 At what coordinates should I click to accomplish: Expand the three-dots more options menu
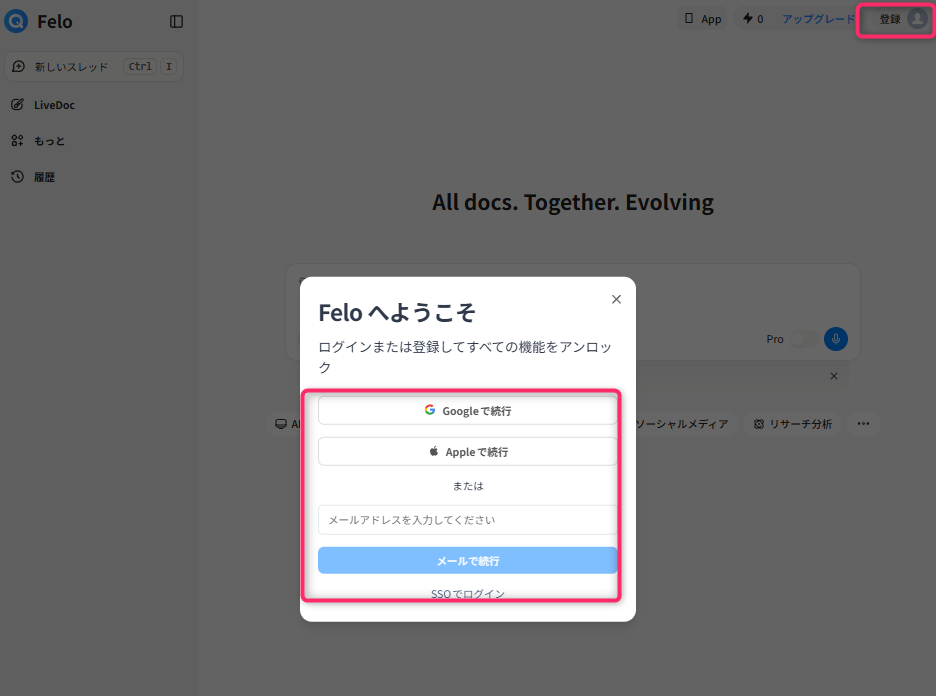[863, 424]
